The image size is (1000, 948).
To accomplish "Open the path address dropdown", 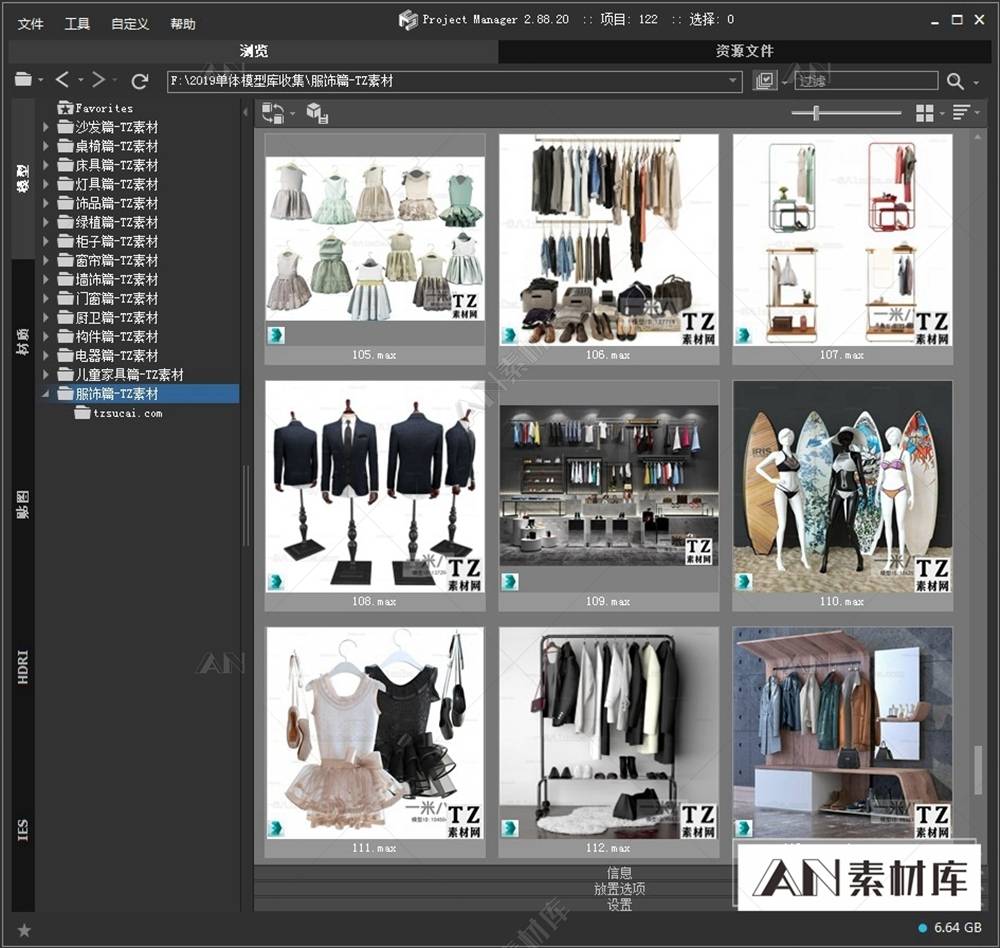I will tap(733, 82).
